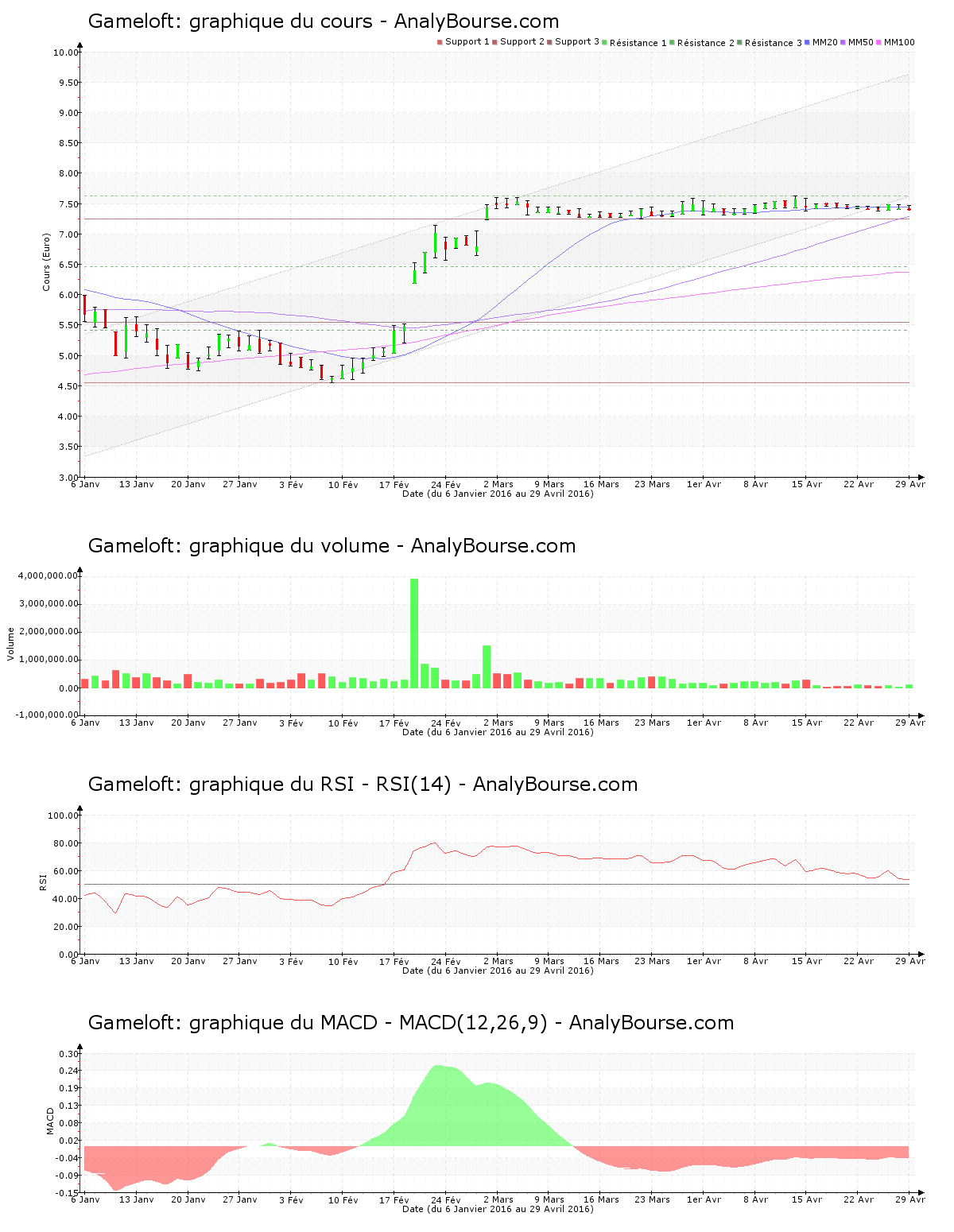Select the Support 3 legend label
Image resolution: width=954 pixels, height=1232 pixels.
tap(577, 42)
